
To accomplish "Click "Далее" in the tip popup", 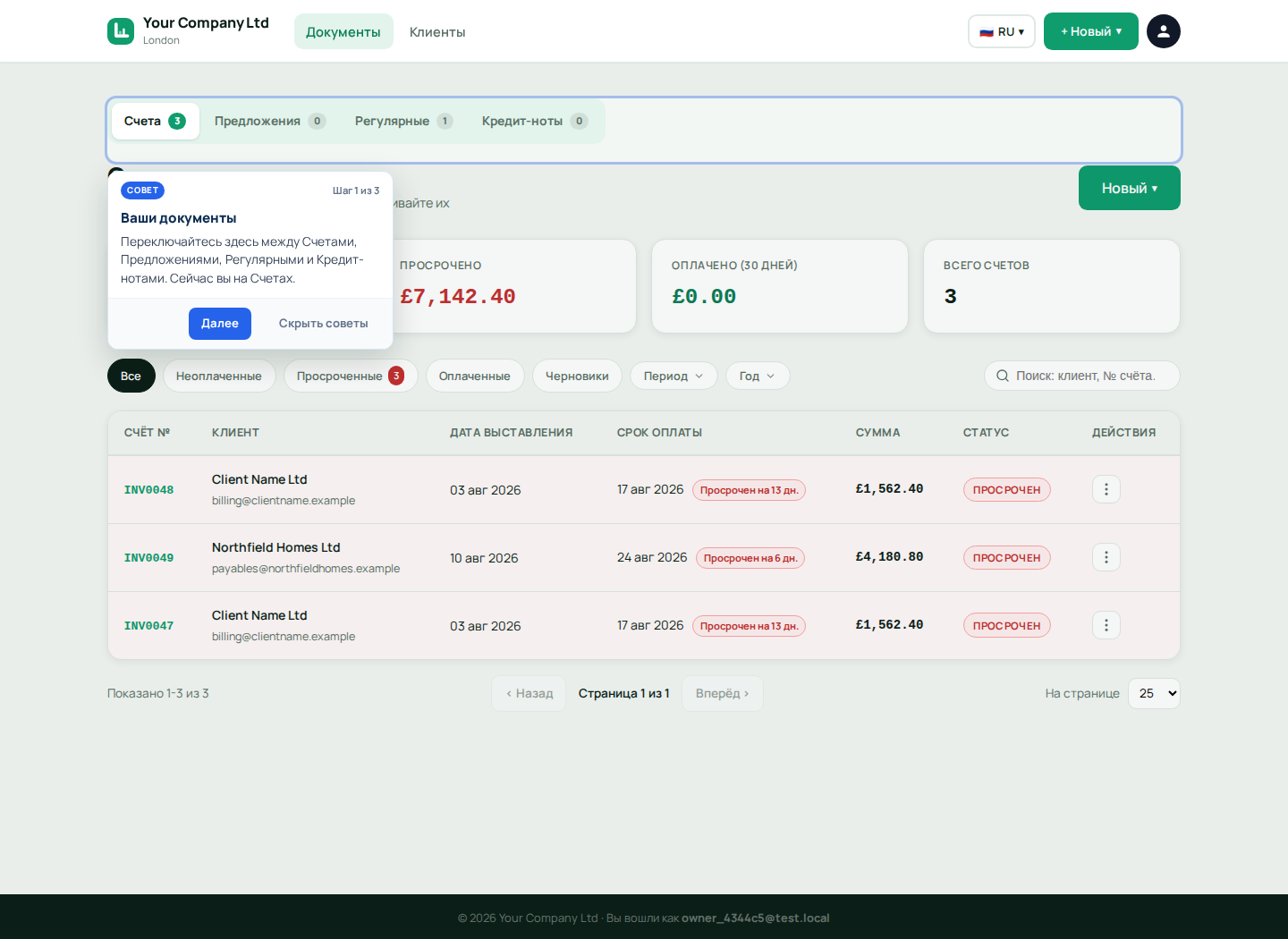I will pyautogui.click(x=220, y=324).
